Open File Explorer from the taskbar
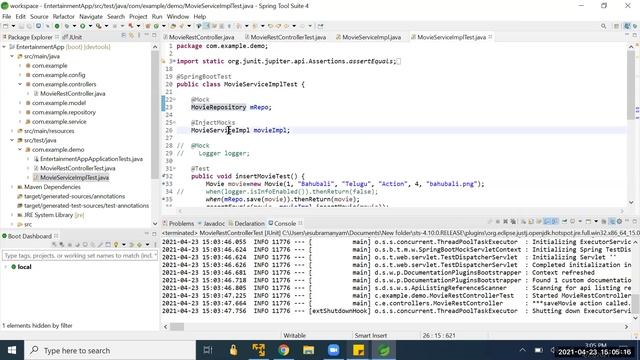Viewport: 640px width, 360px height. coord(309,350)
